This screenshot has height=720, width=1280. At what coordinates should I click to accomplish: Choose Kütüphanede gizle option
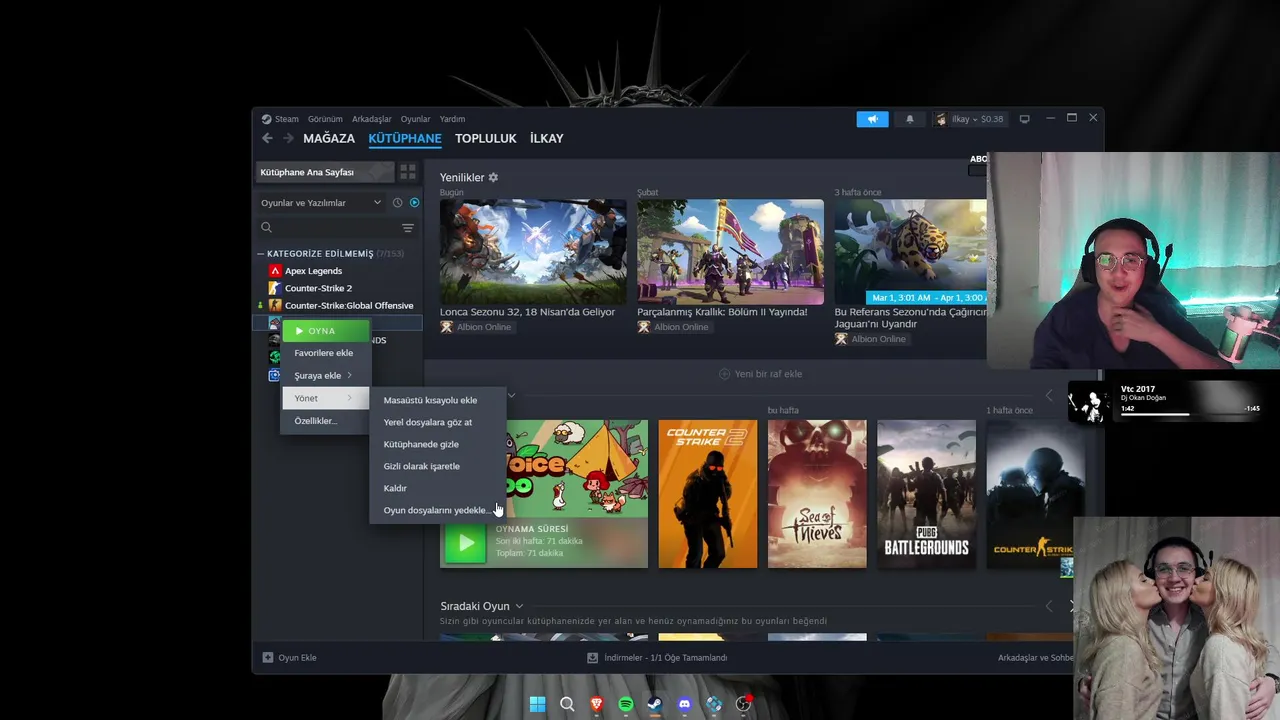click(x=421, y=444)
